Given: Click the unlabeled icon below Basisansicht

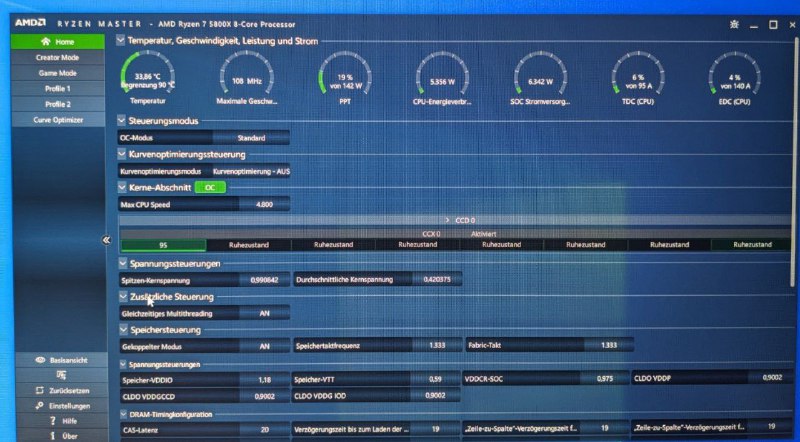Looking at the screenshot, I should (x=61, y=376).
